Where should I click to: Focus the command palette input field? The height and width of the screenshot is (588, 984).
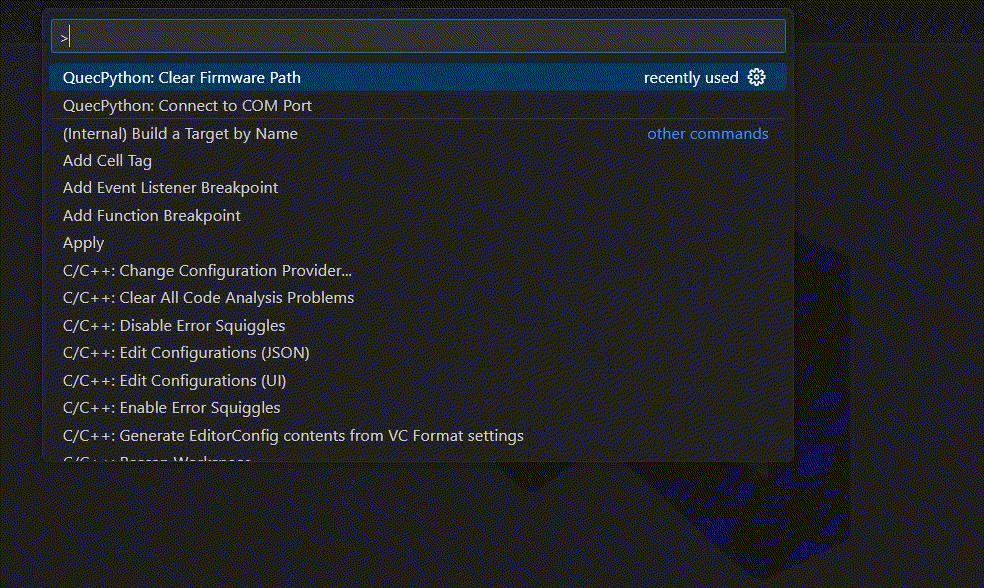pos(418,36)
